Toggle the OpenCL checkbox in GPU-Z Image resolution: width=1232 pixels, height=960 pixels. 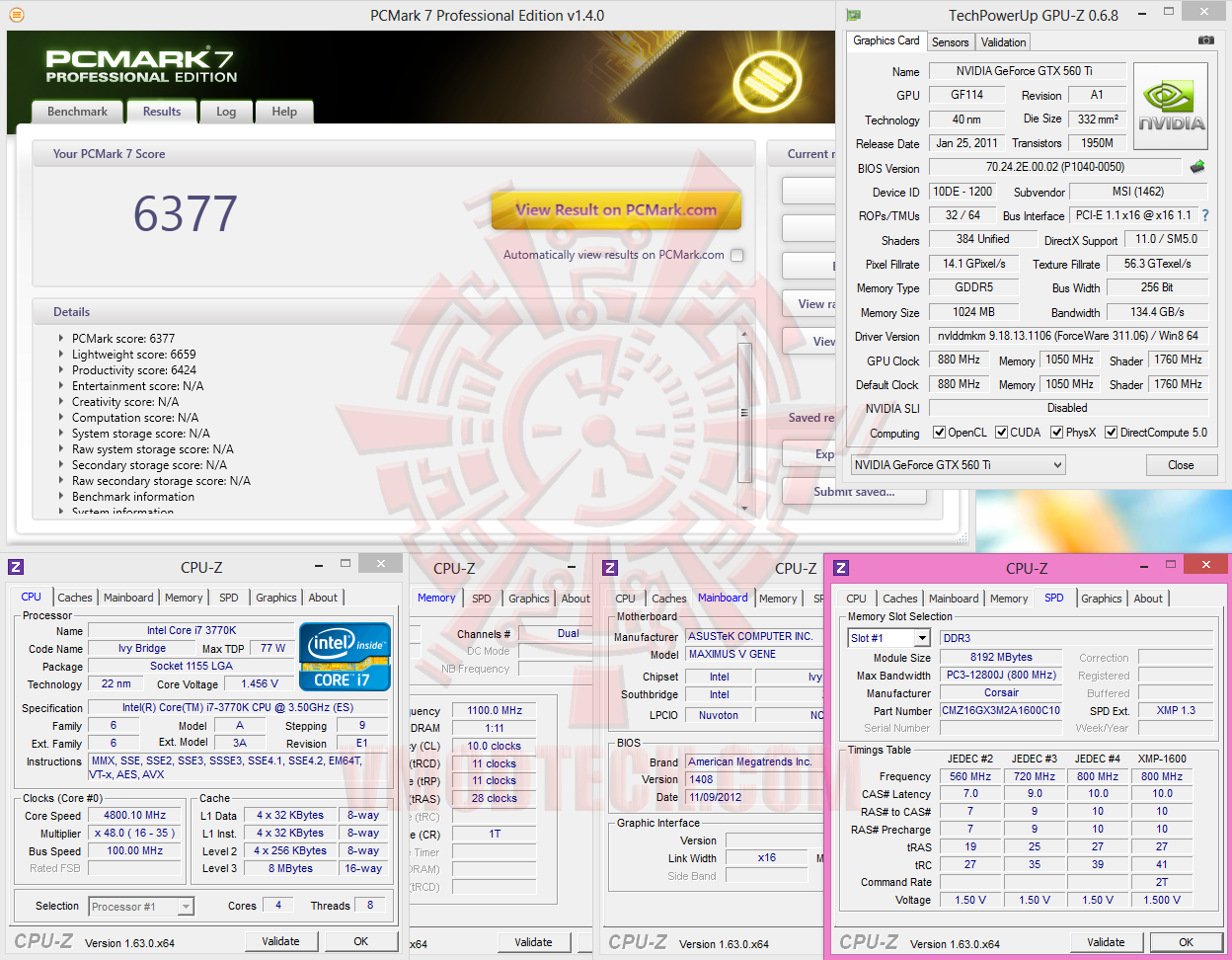[x=939, y=433]
